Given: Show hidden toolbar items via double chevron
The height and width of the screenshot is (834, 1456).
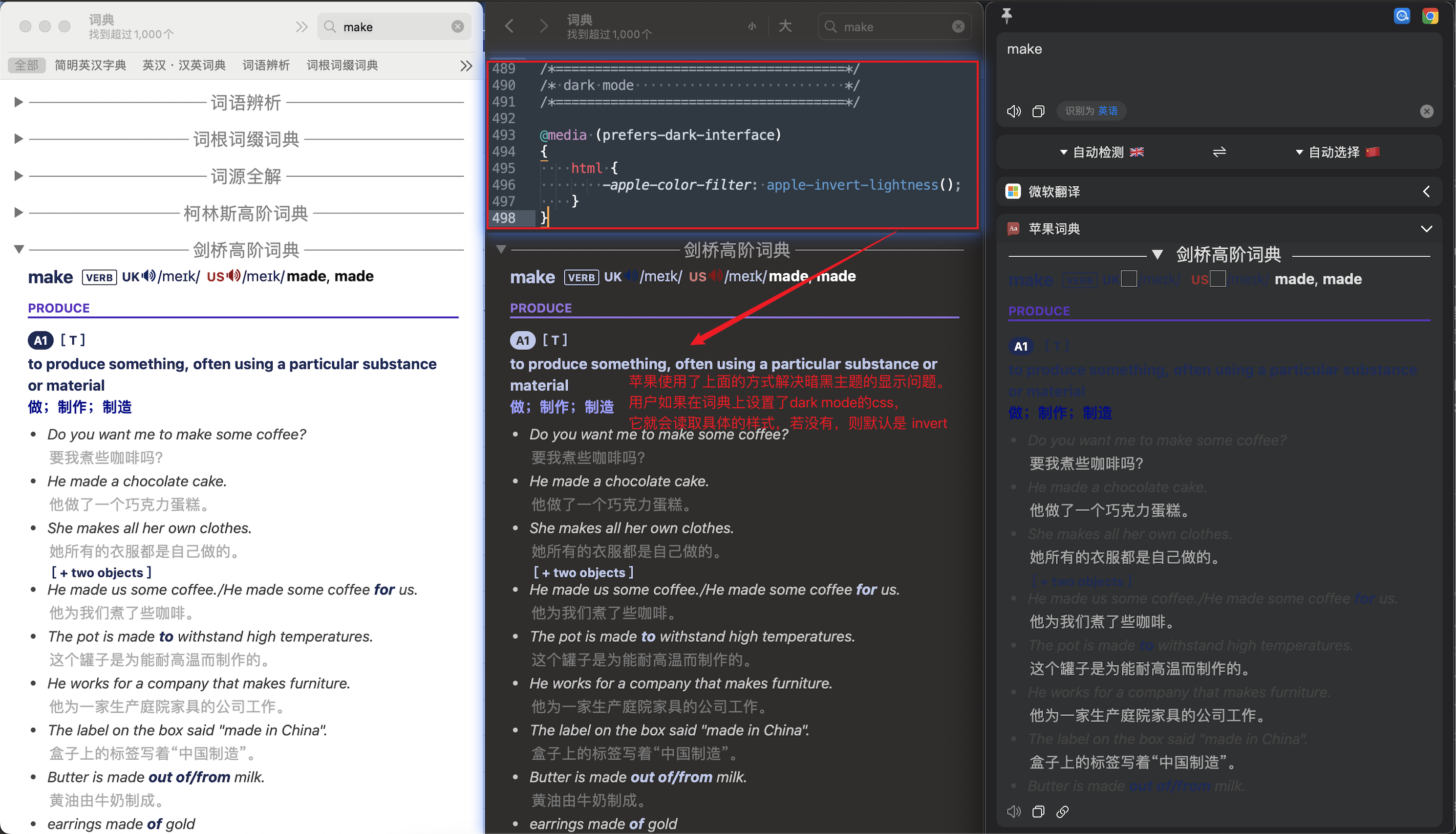Looking at the screenshot, I should tap(301, 26).
